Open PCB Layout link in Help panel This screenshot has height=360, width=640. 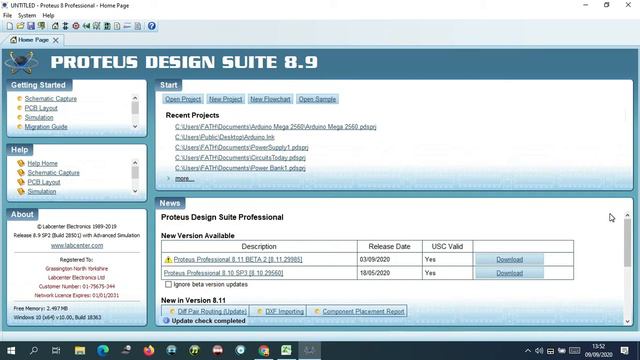[44, 182]
